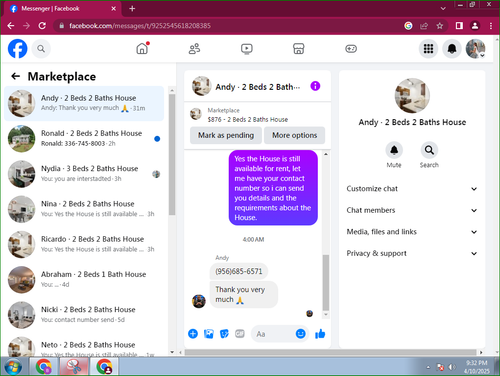Go back with Marketplace arrow
500x376 pixels.
coord(15,76)
